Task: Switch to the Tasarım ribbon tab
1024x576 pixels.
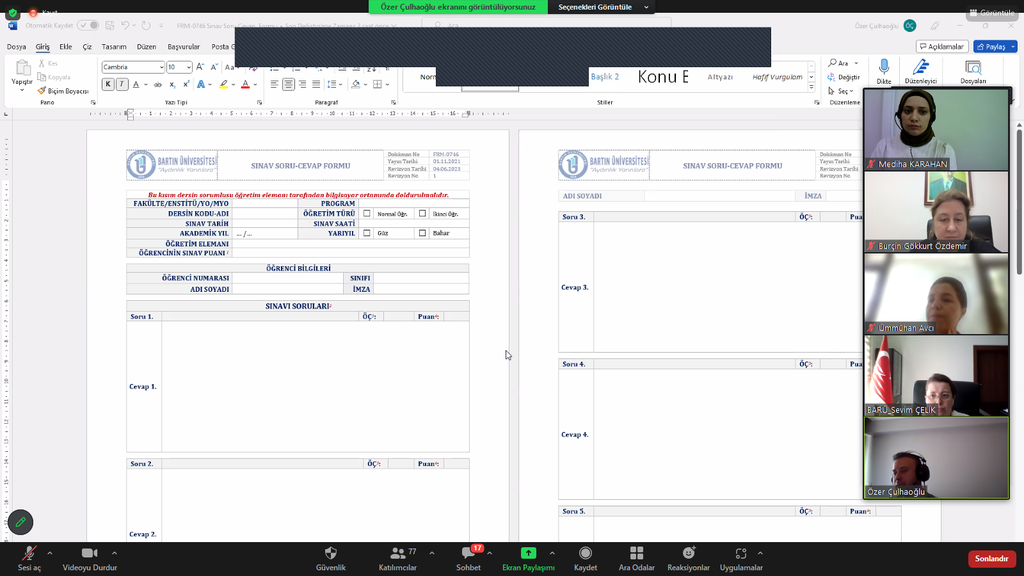Action: tap(114, 47)
